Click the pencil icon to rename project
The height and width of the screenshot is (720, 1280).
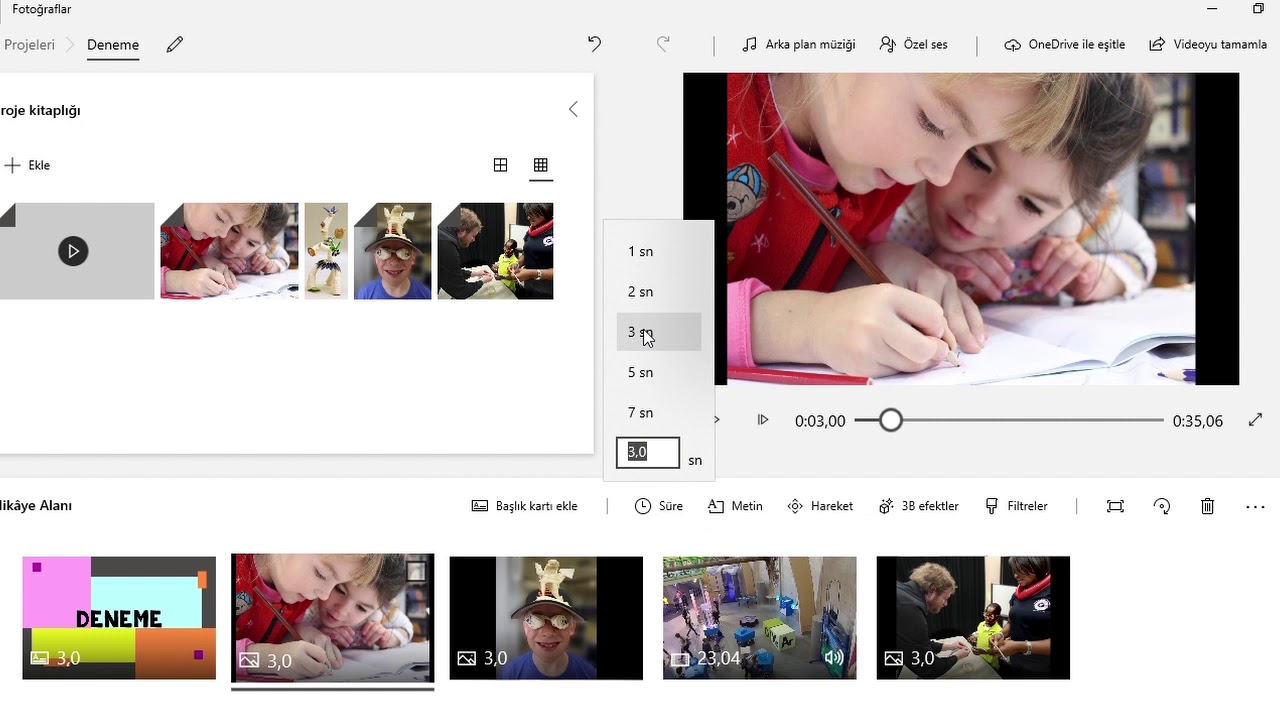point(175,45)
